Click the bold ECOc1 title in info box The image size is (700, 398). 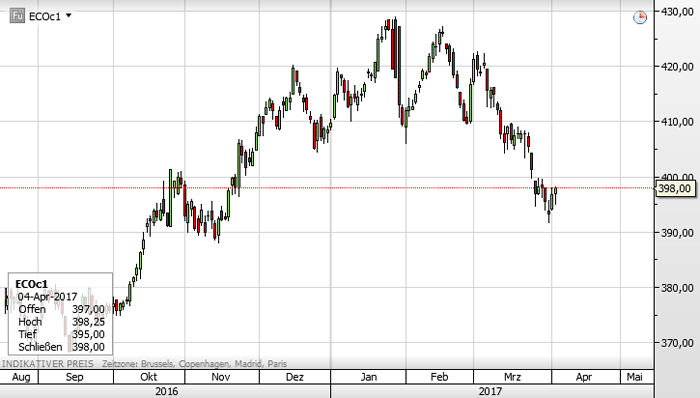pyautogui.click(x=32, y=284)
